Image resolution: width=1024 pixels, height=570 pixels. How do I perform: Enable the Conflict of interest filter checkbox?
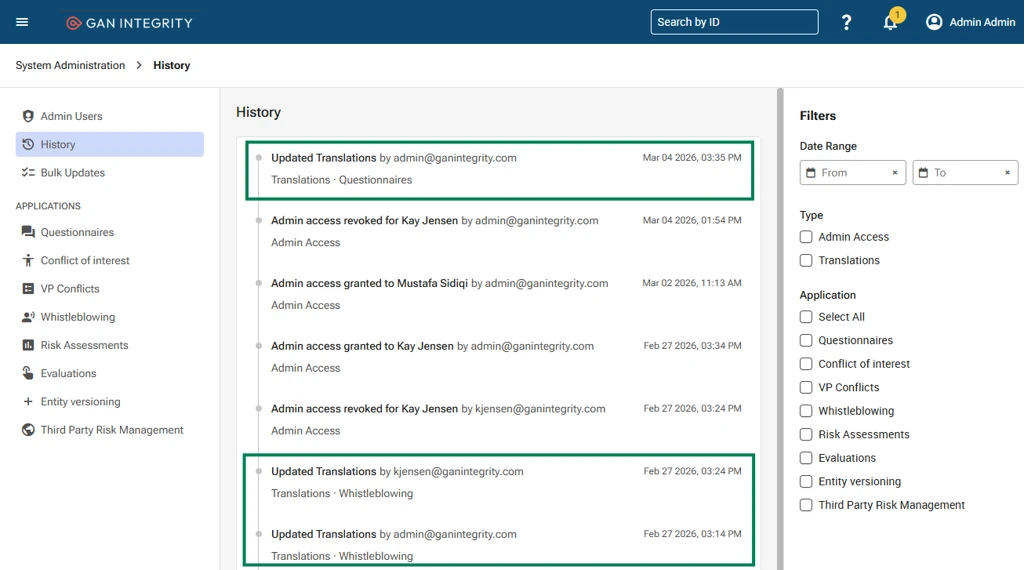pos(807,364)
